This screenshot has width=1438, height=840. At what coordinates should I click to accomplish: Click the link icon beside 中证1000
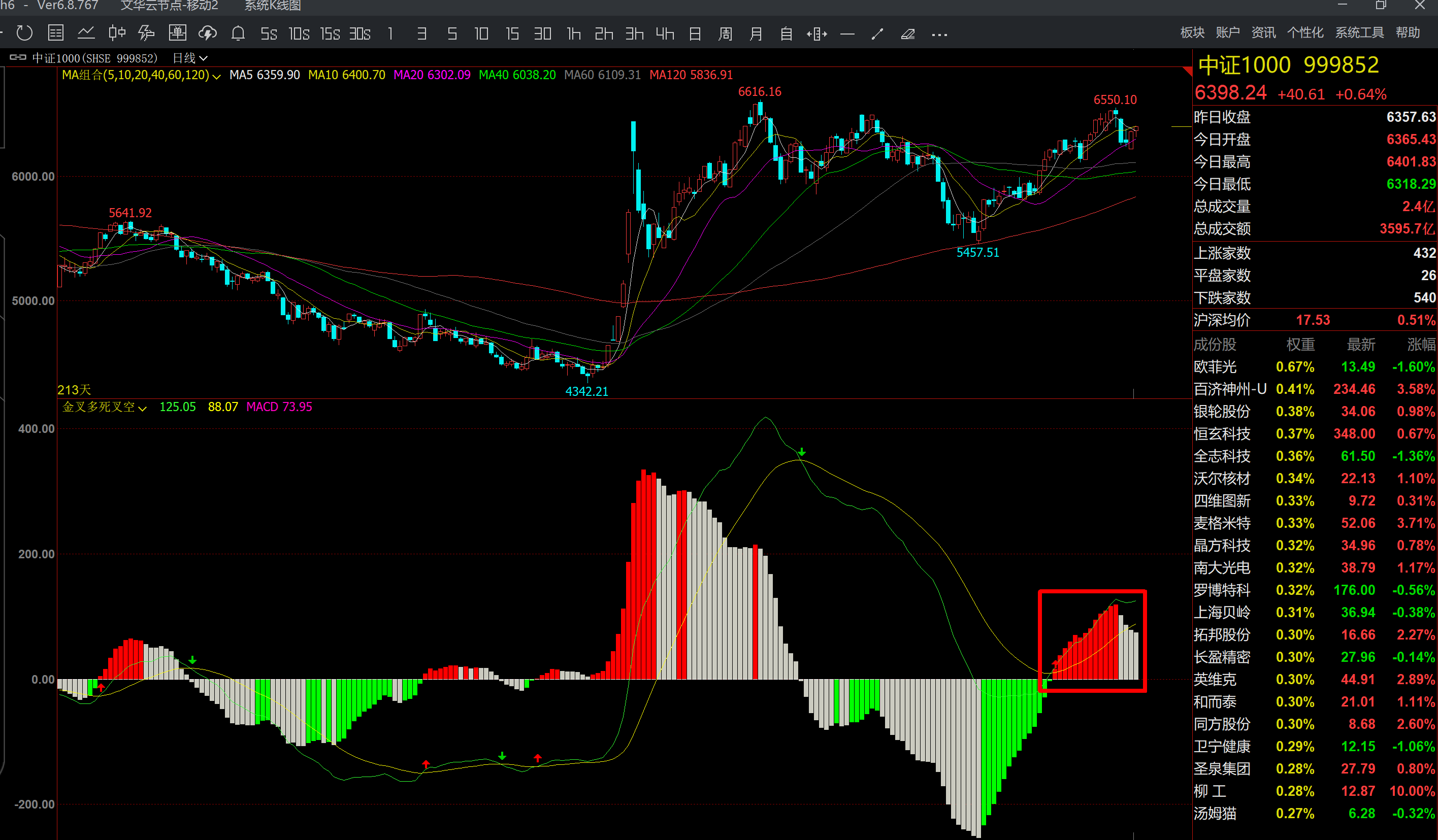coord(18,57)
